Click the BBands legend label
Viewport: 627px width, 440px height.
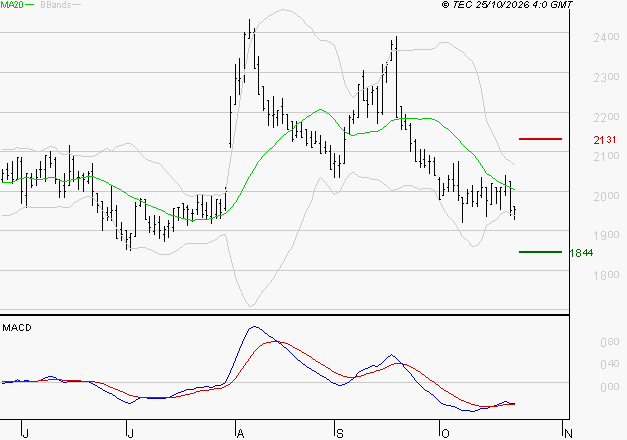[56, 5]
